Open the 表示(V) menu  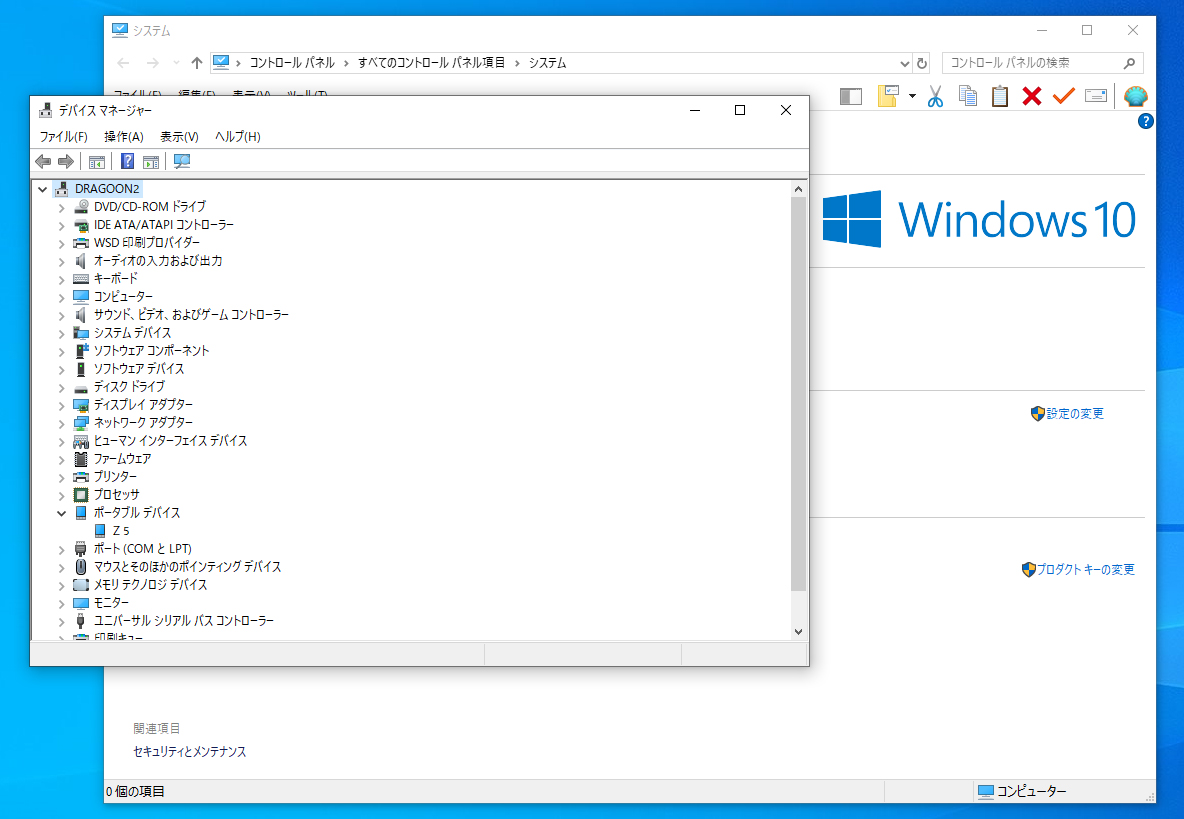tap(179, 136)
